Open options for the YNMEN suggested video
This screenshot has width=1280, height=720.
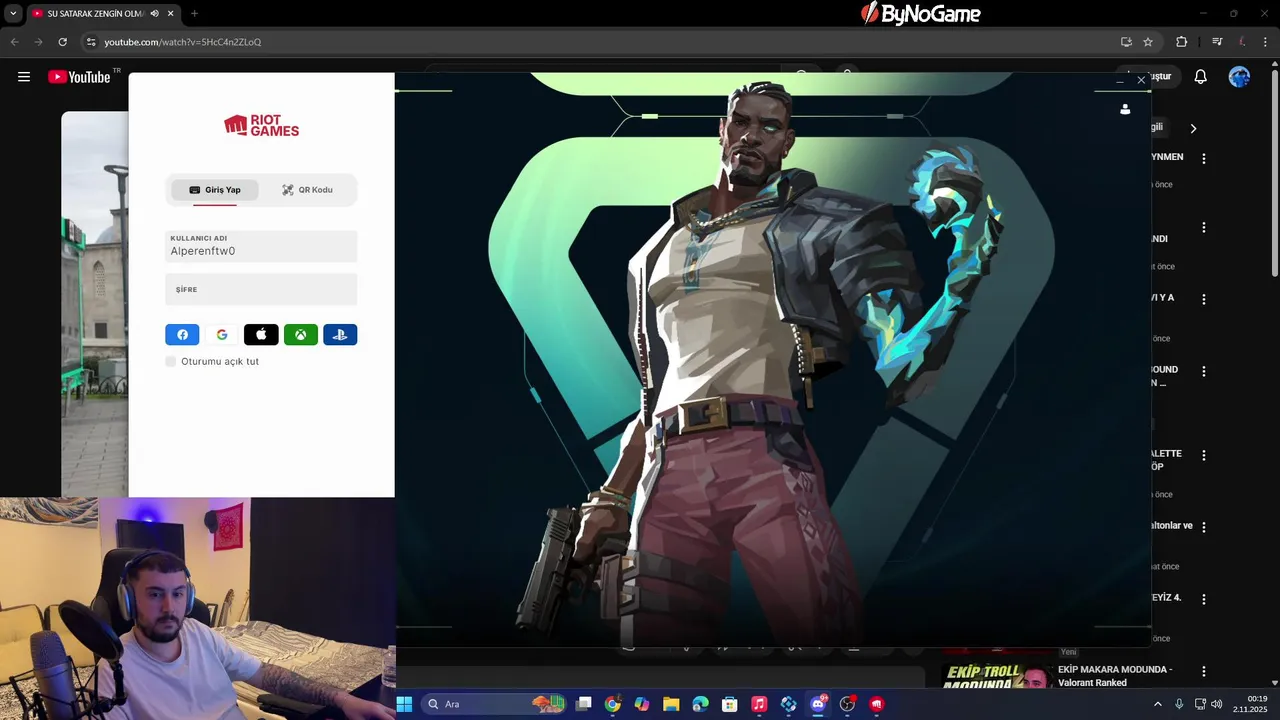(1204, 159)
